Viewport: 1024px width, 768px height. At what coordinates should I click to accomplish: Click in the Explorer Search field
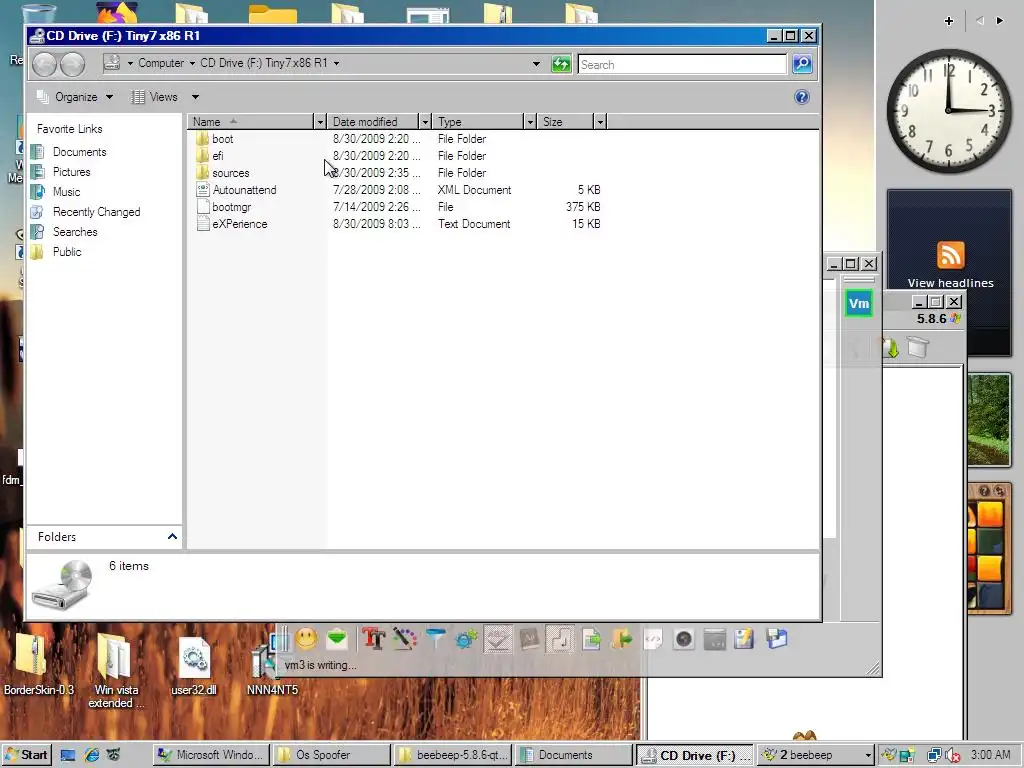point(682,65)
